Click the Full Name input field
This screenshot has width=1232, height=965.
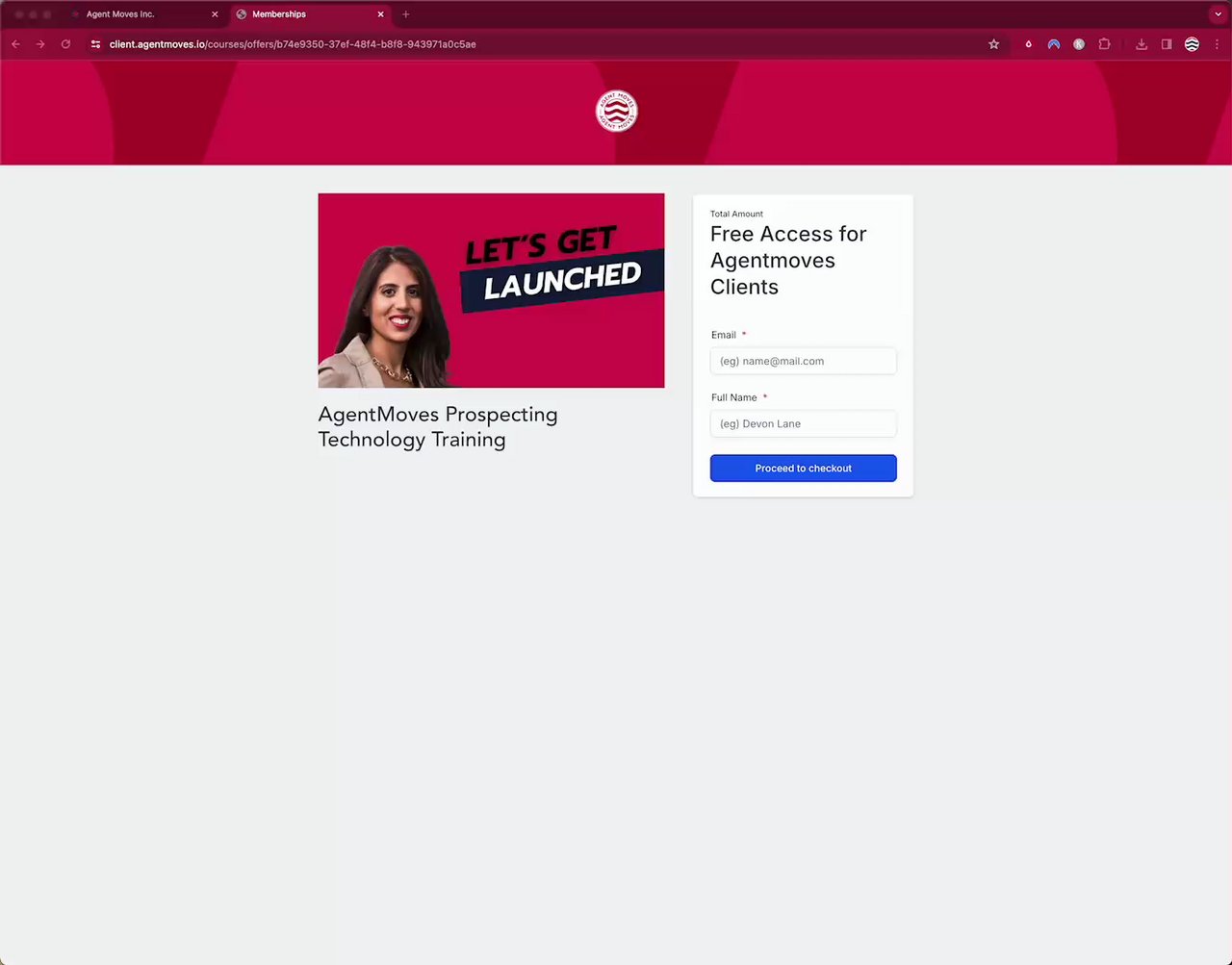(x=804, y=423)
